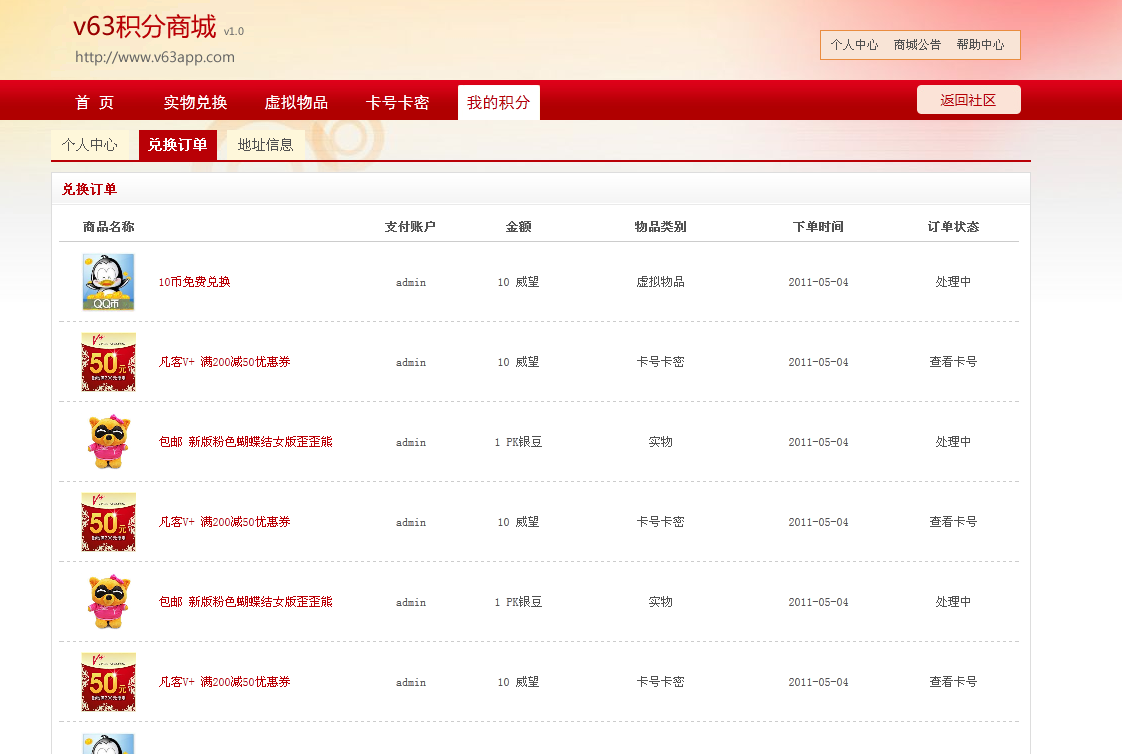This screenshot has width=1122, height=754.
Task: Click the 兑换订单 panel heading
Action: click(89, 189)
